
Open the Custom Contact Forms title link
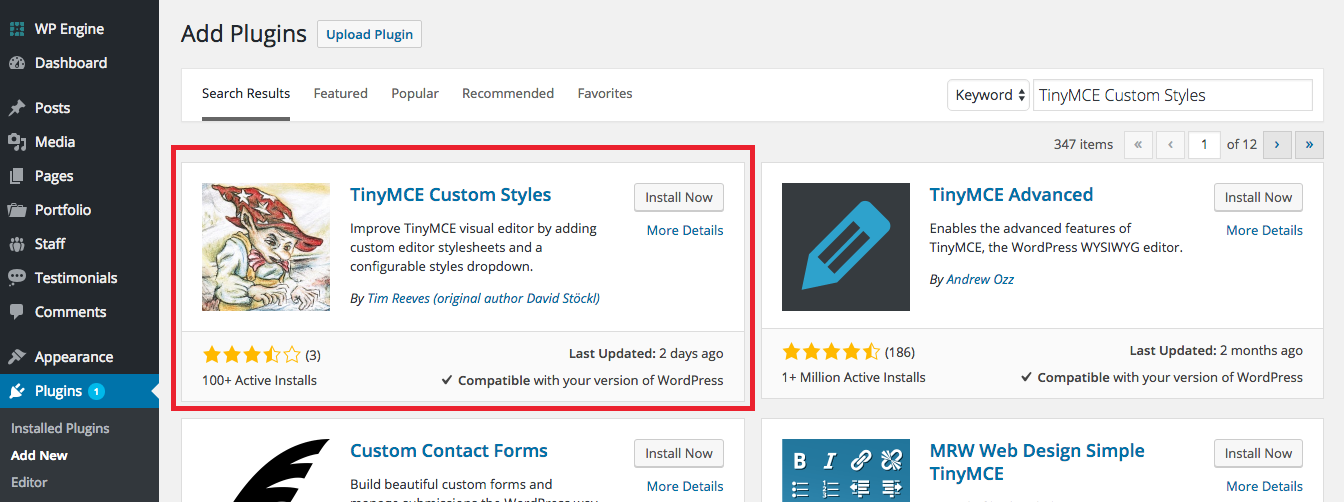tap(449, 450)
